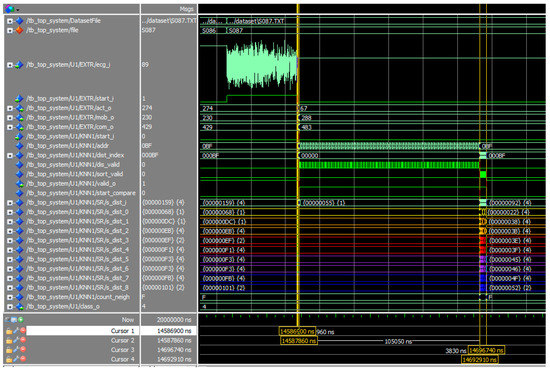
Task: Expand the KNN1/dist_index signal
Action: point(10,155)
